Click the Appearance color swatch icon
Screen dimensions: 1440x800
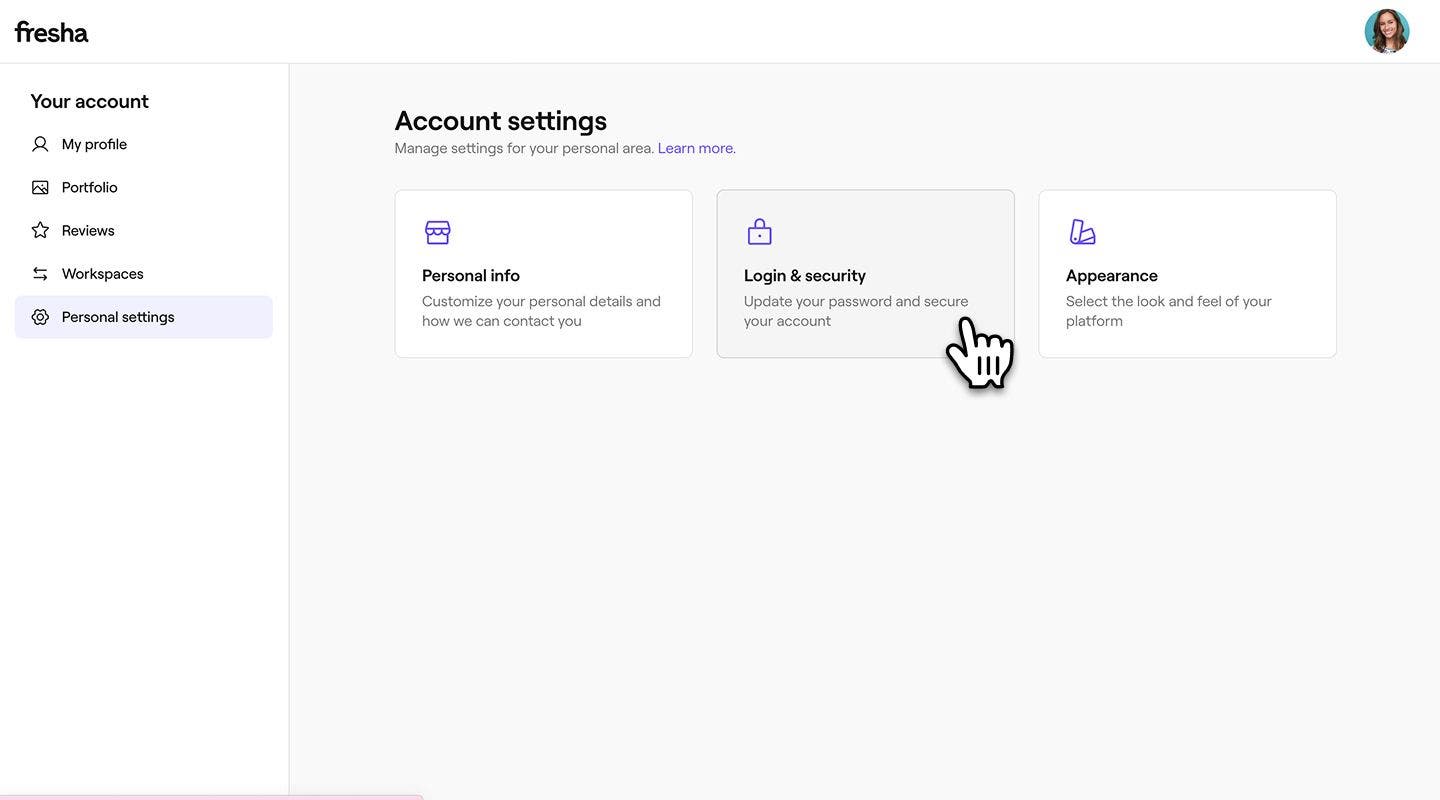click(1082, 232)
